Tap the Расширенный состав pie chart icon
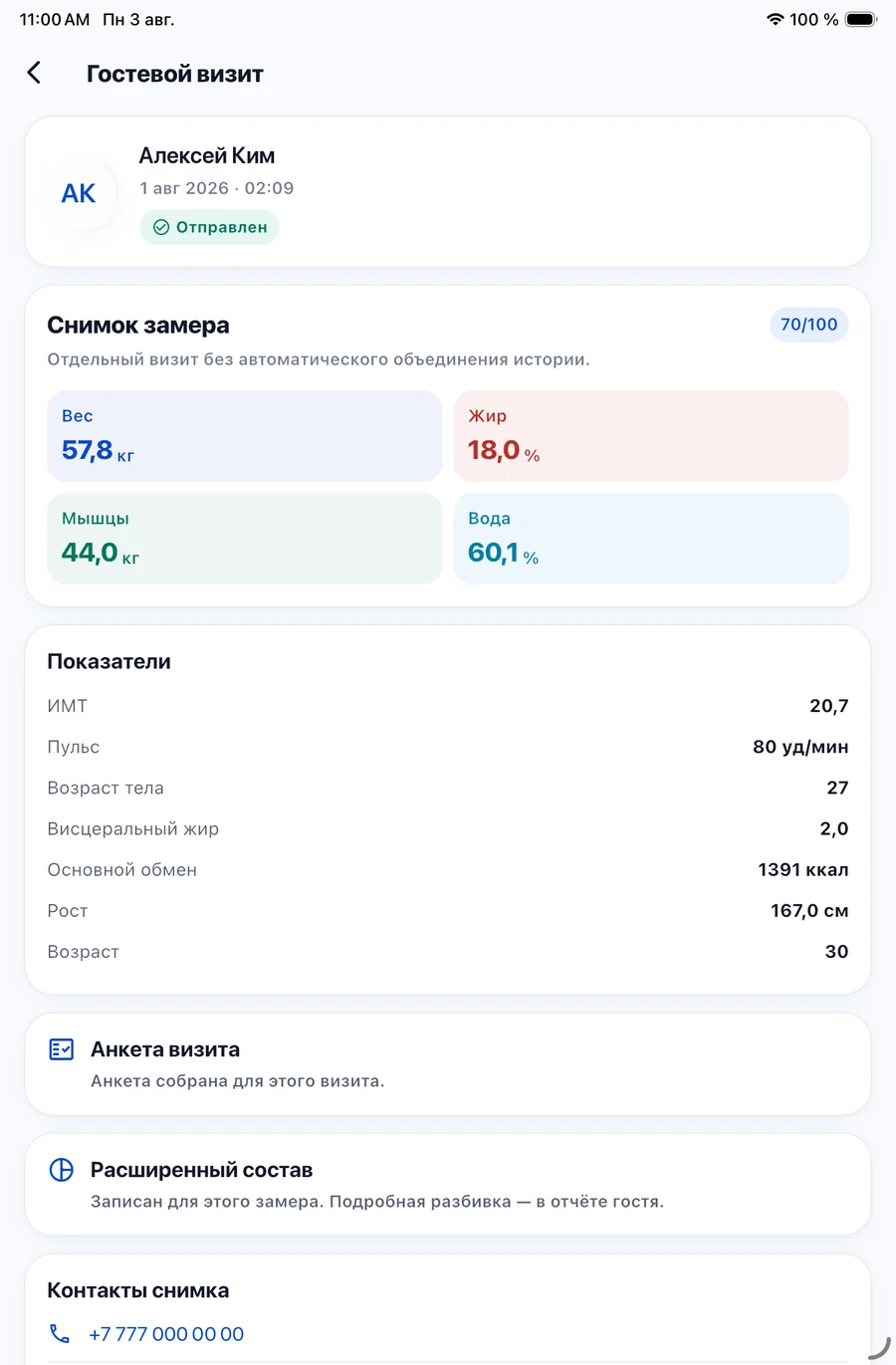896x1365 pixels. click(x=62, y=1170)
